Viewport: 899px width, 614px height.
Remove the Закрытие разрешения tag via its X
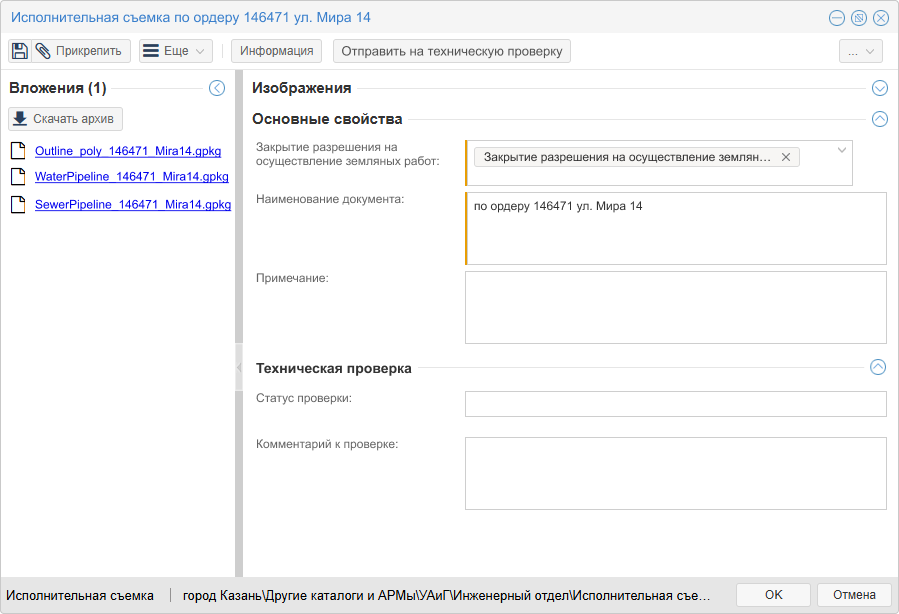click(786, 157)
